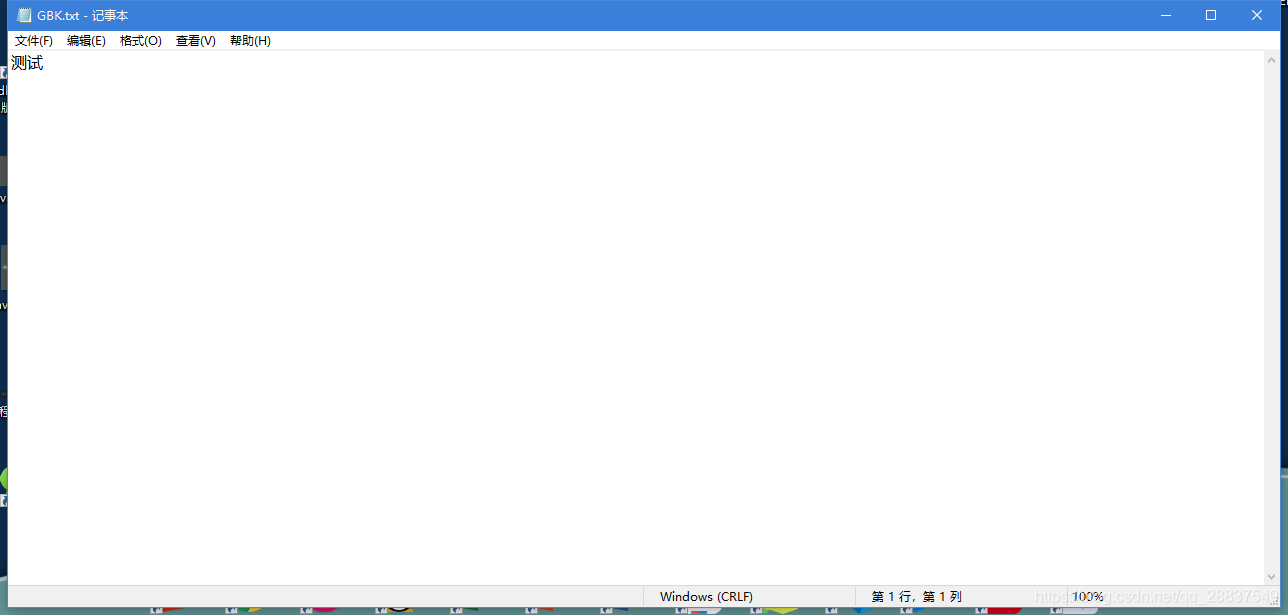Screen dimensions: 1288x615
Task: Click the GBK.txt - 记事本 window title
Action: click(83, 16)
